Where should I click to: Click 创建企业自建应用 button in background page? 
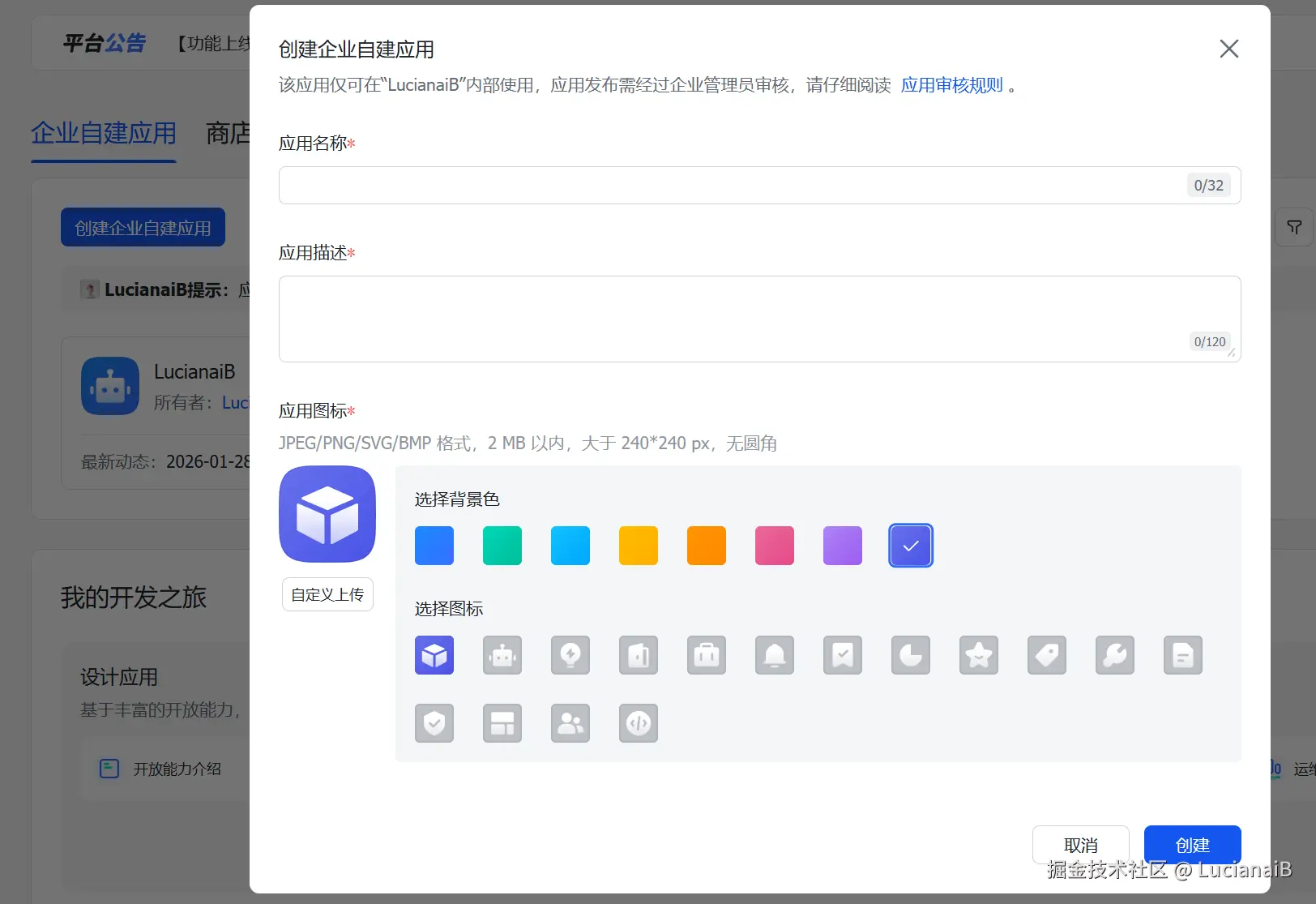pyautogui.click(x=143, y=228)
